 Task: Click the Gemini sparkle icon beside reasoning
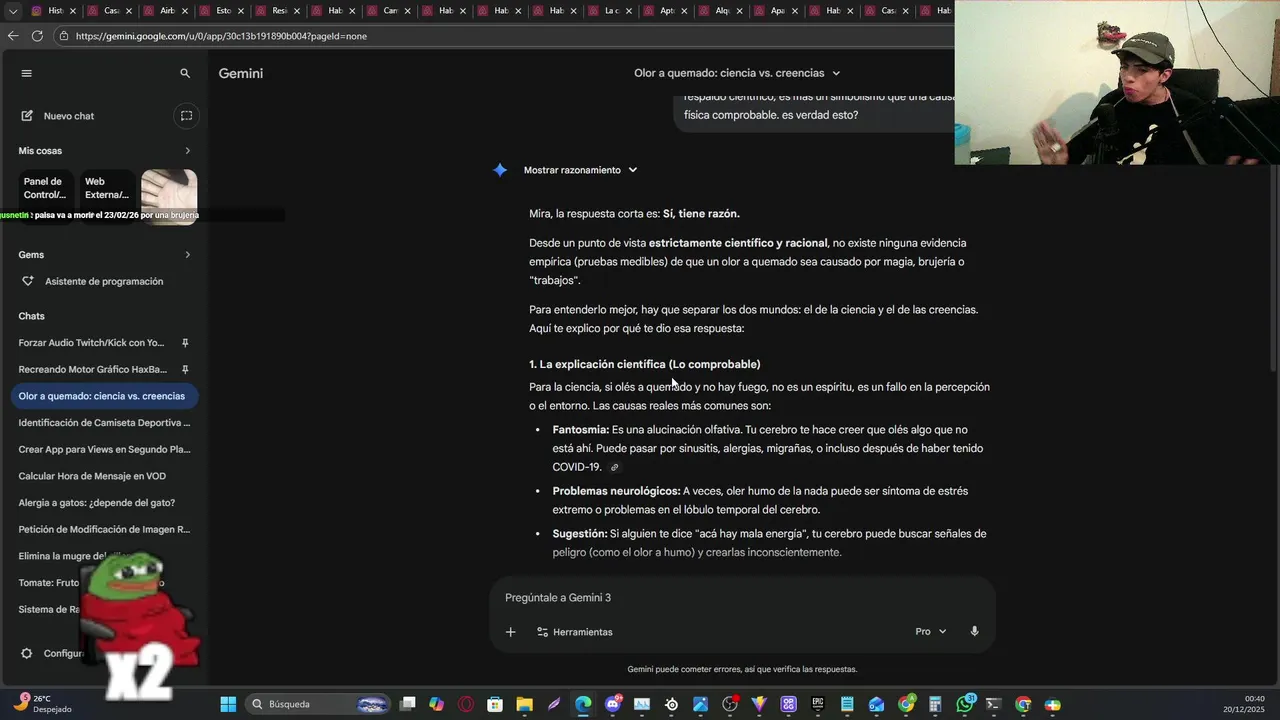500,170
